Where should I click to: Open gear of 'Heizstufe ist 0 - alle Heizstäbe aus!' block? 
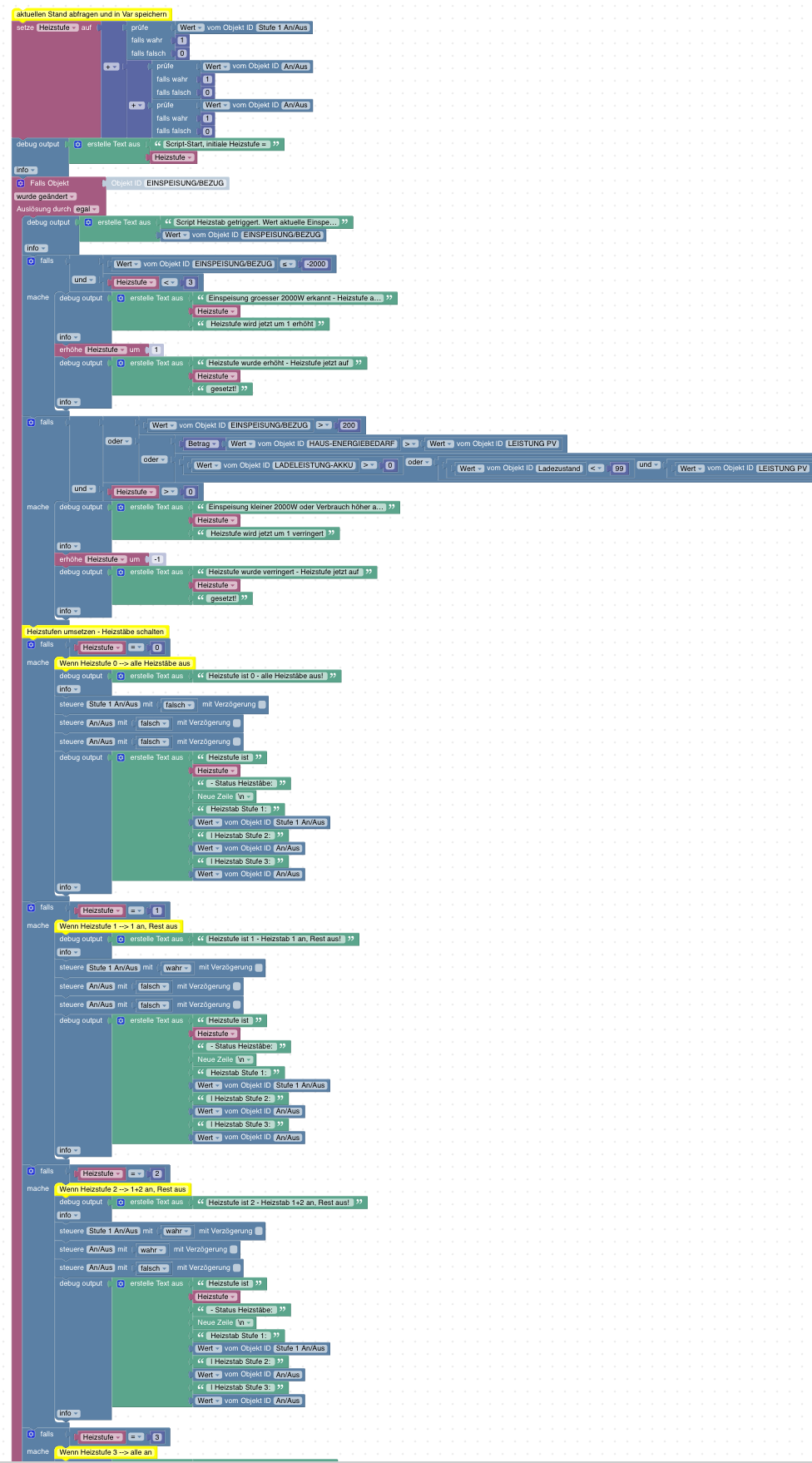click(x=121, y=676)
